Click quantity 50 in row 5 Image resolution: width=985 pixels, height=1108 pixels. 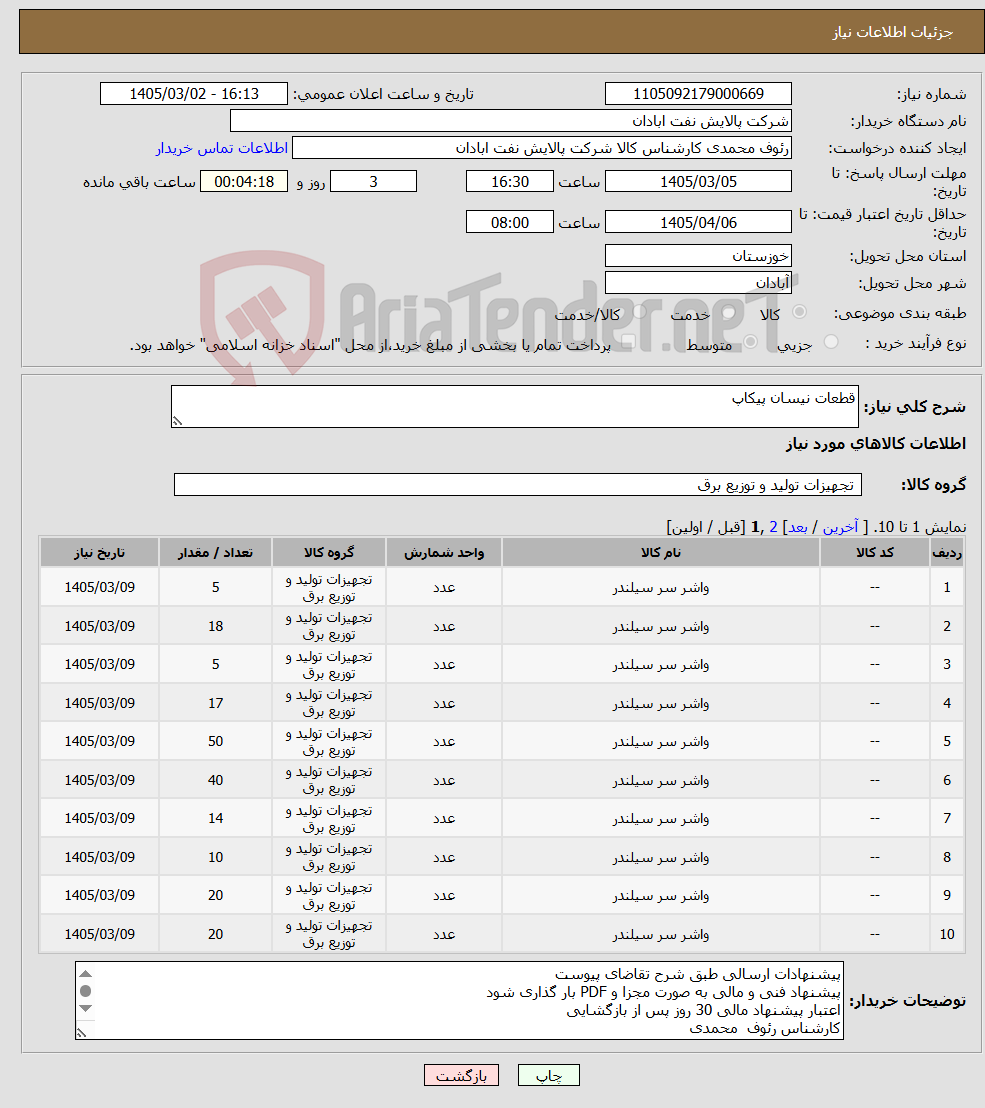pos(216,741)
